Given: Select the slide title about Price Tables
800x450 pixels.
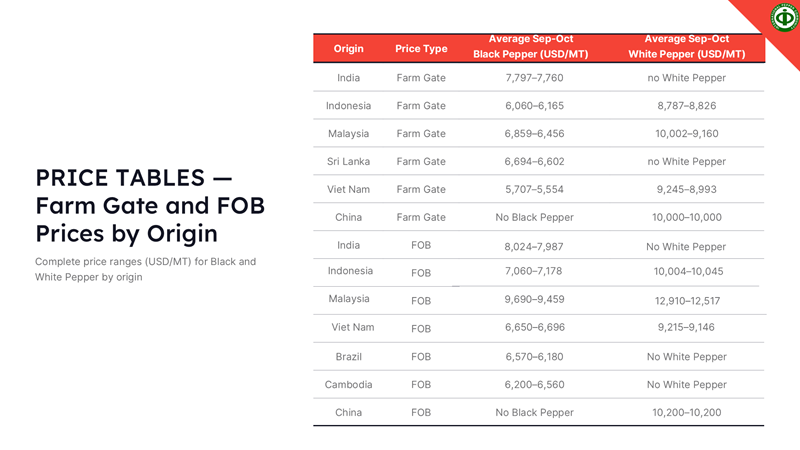Looking at the screenshot, I should (150, 205).
